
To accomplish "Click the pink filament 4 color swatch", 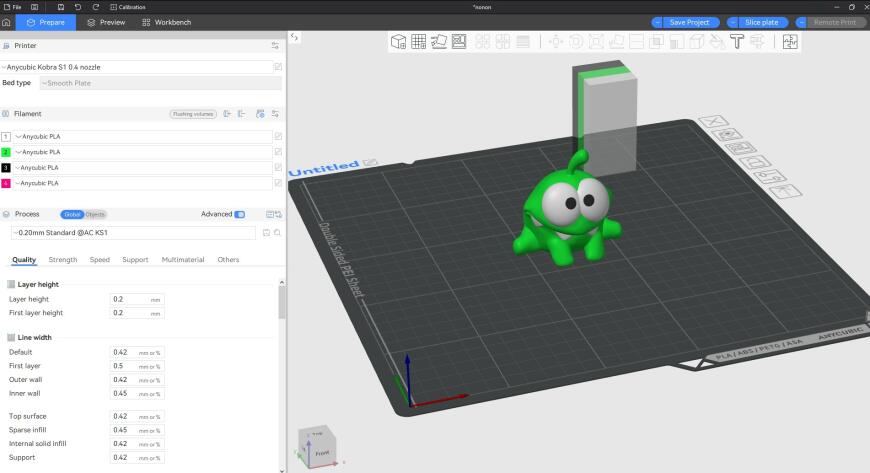I will [6, 183].
